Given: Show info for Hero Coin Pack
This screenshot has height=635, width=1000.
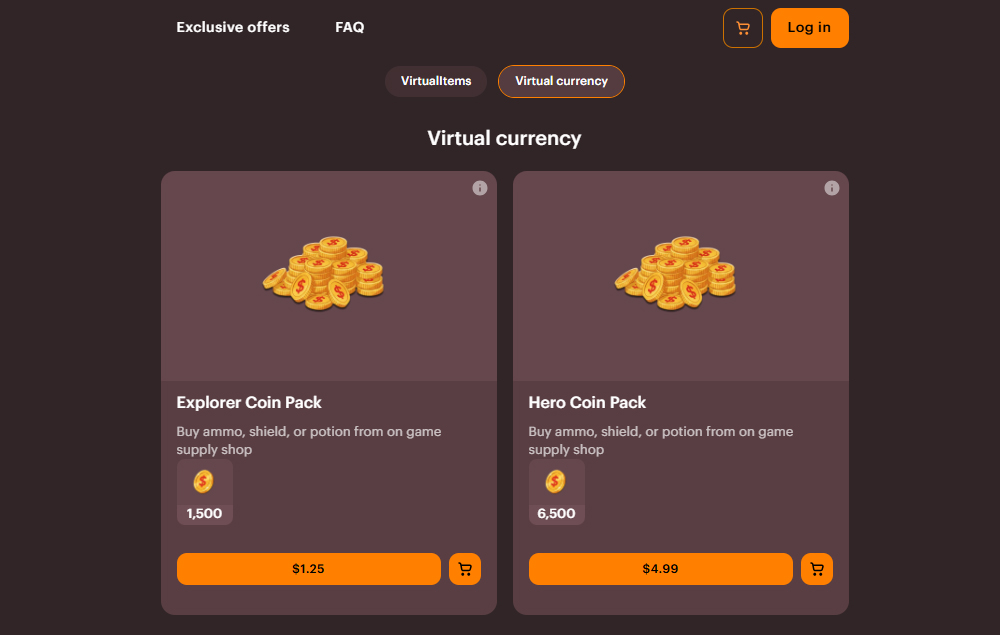Looking at the screenshot, I should pos(832,188).
